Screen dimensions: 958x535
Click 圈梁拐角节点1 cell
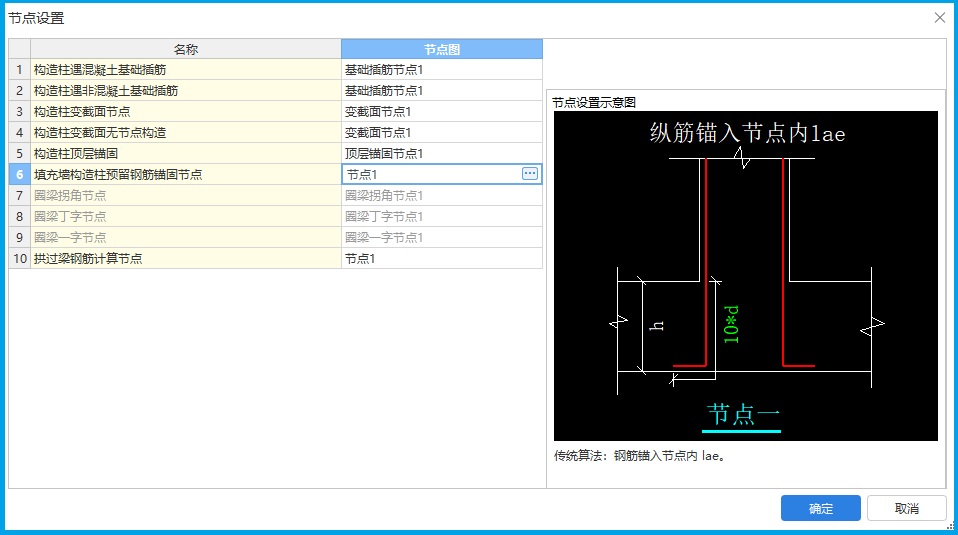(442, 195)
